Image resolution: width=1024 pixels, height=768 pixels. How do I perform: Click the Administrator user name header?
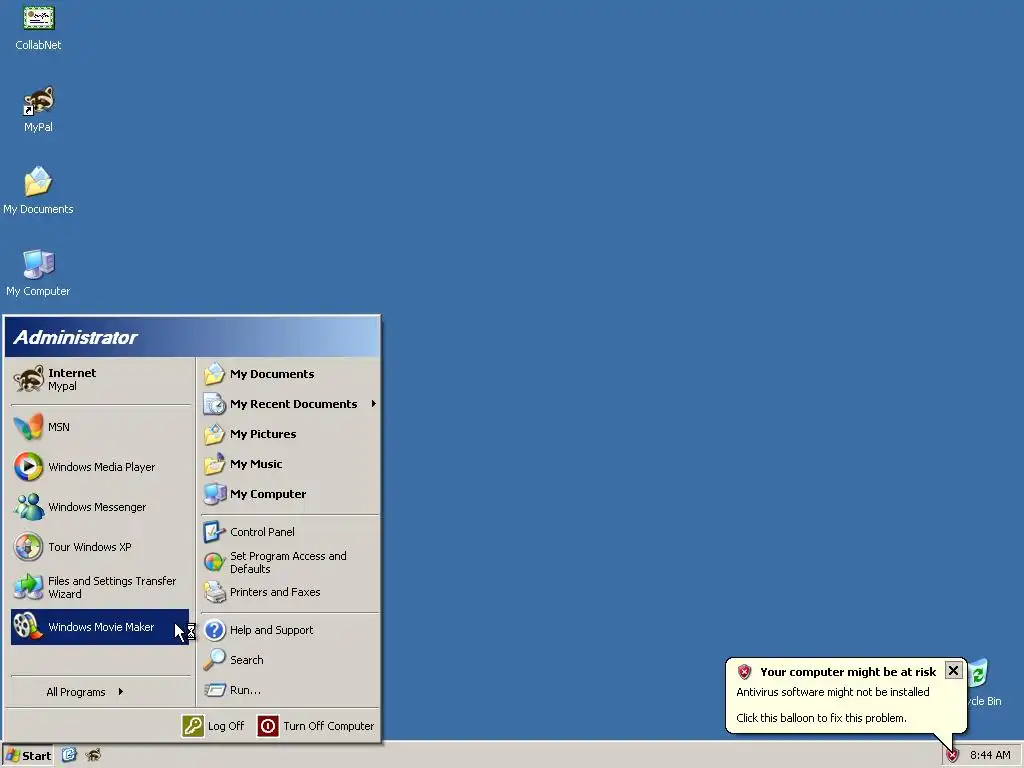tap(75, 337)
